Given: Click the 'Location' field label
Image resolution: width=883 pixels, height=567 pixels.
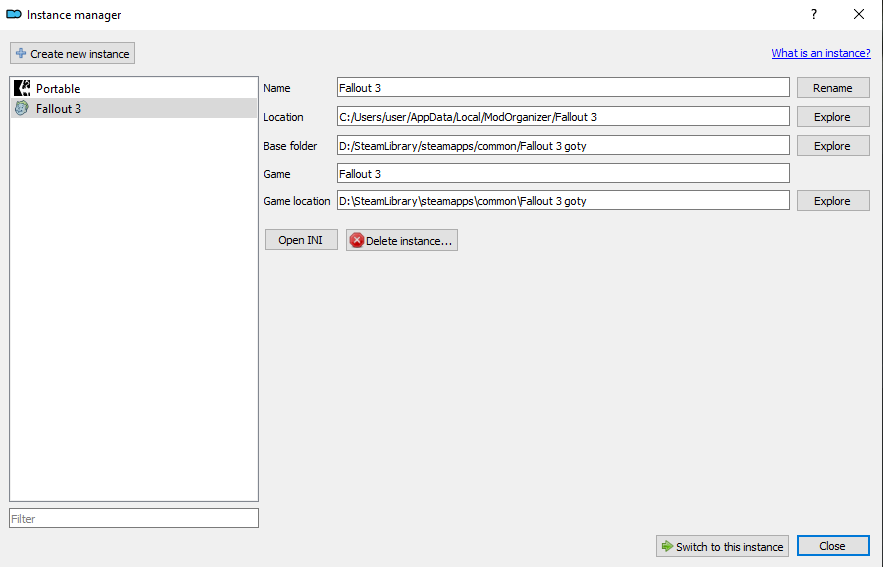Looking at the screenshot, I should (283, 117).
